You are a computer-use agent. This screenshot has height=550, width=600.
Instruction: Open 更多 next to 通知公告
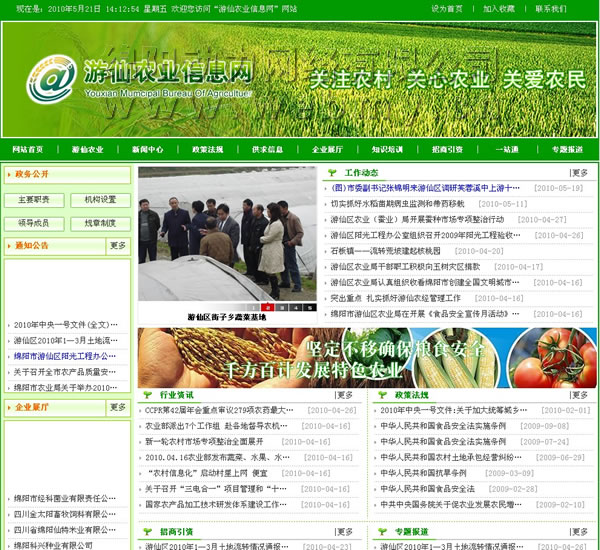pyautogui.click(x=118, y=246)
